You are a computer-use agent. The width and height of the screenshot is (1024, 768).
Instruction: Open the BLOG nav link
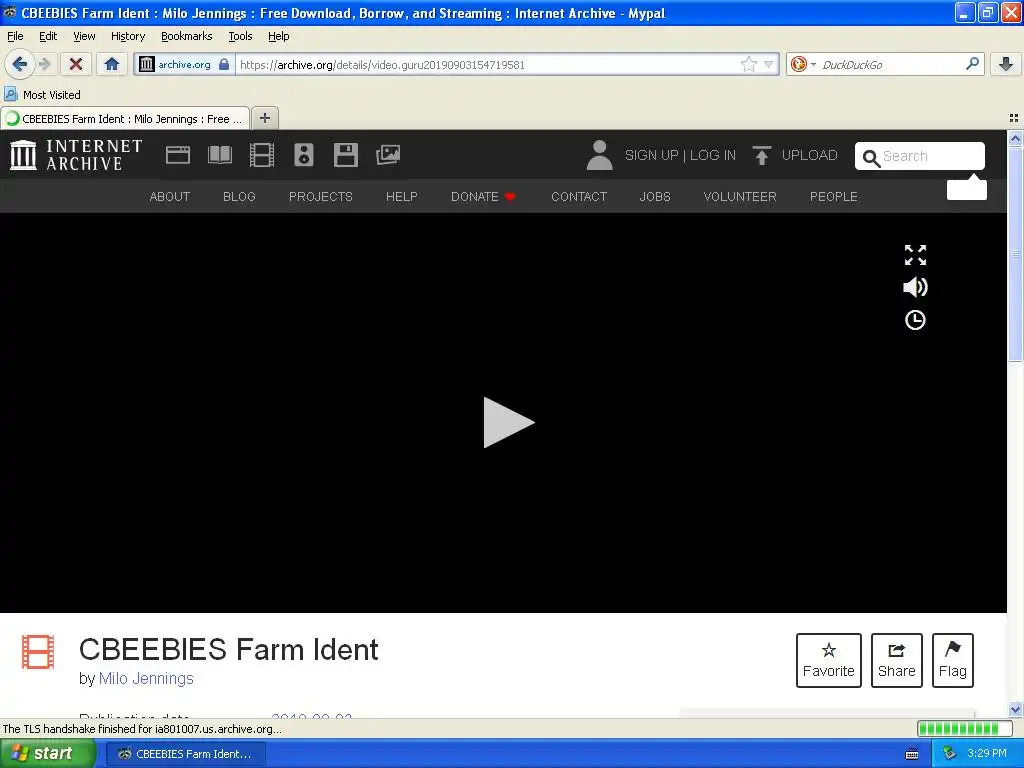click(239, 197)
